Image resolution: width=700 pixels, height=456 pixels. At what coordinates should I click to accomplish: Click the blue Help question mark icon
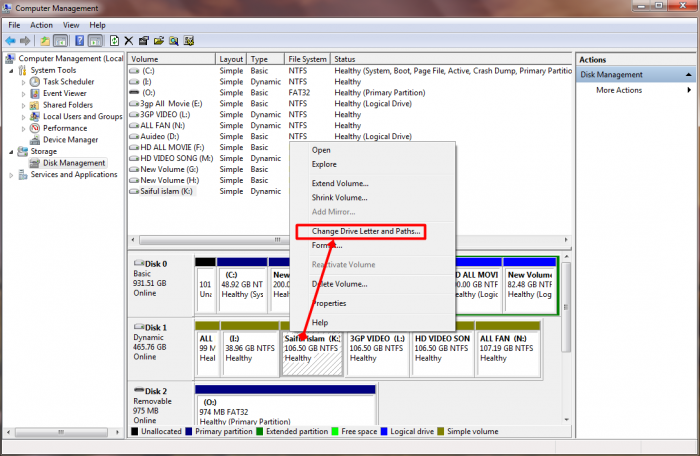point(79,41)
